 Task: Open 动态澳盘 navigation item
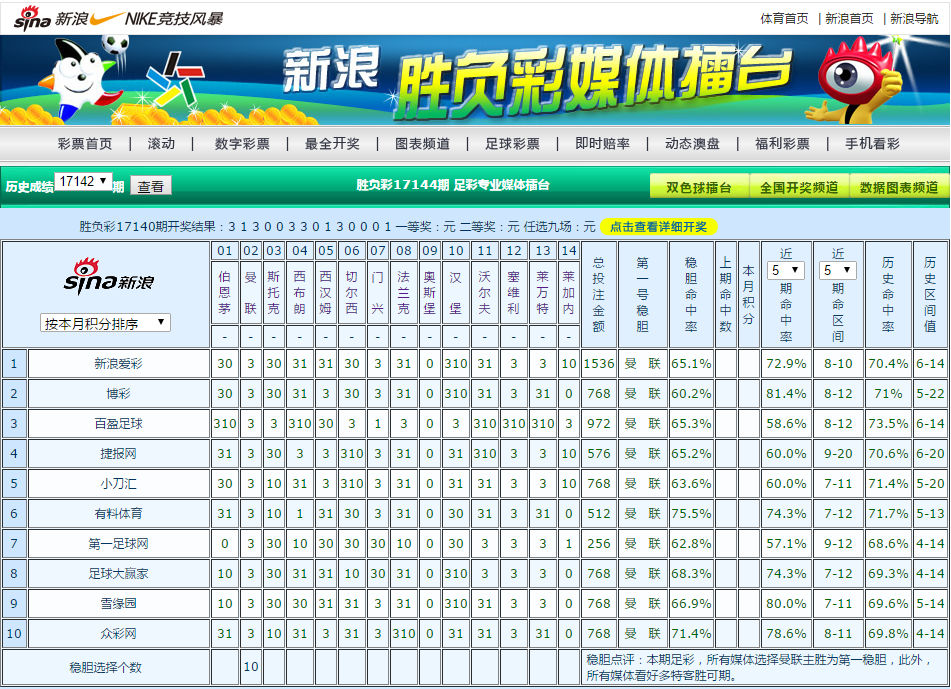pos(692,144)
